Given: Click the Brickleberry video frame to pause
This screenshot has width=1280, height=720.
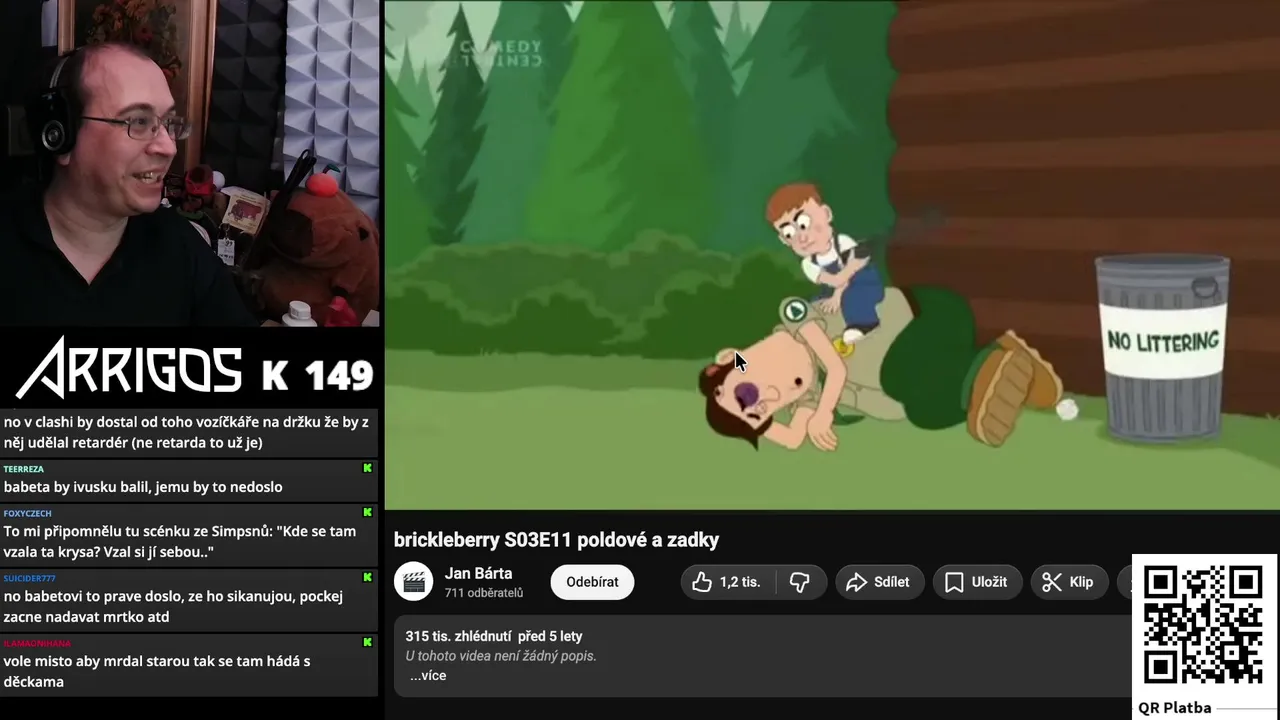Looking at the screenshot, I should (x=832, y=255).
